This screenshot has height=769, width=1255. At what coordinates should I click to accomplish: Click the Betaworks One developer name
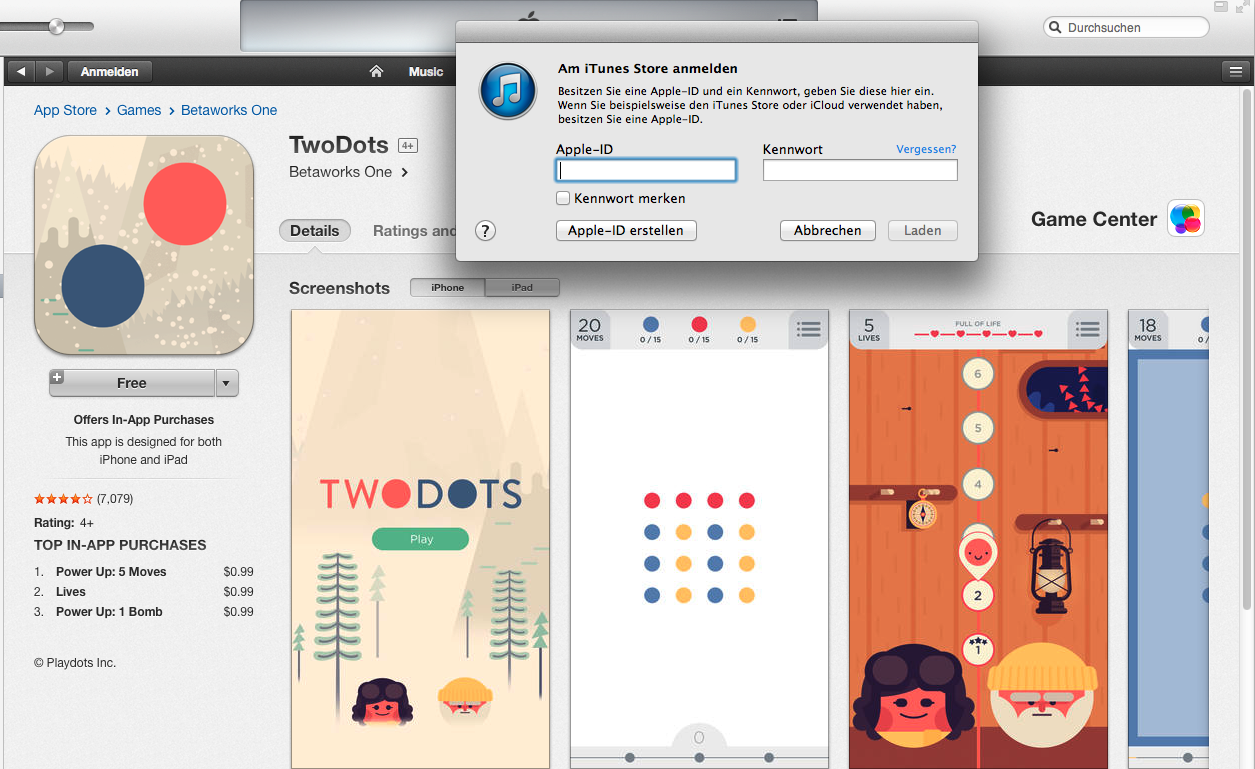click(x=341, y=172)
